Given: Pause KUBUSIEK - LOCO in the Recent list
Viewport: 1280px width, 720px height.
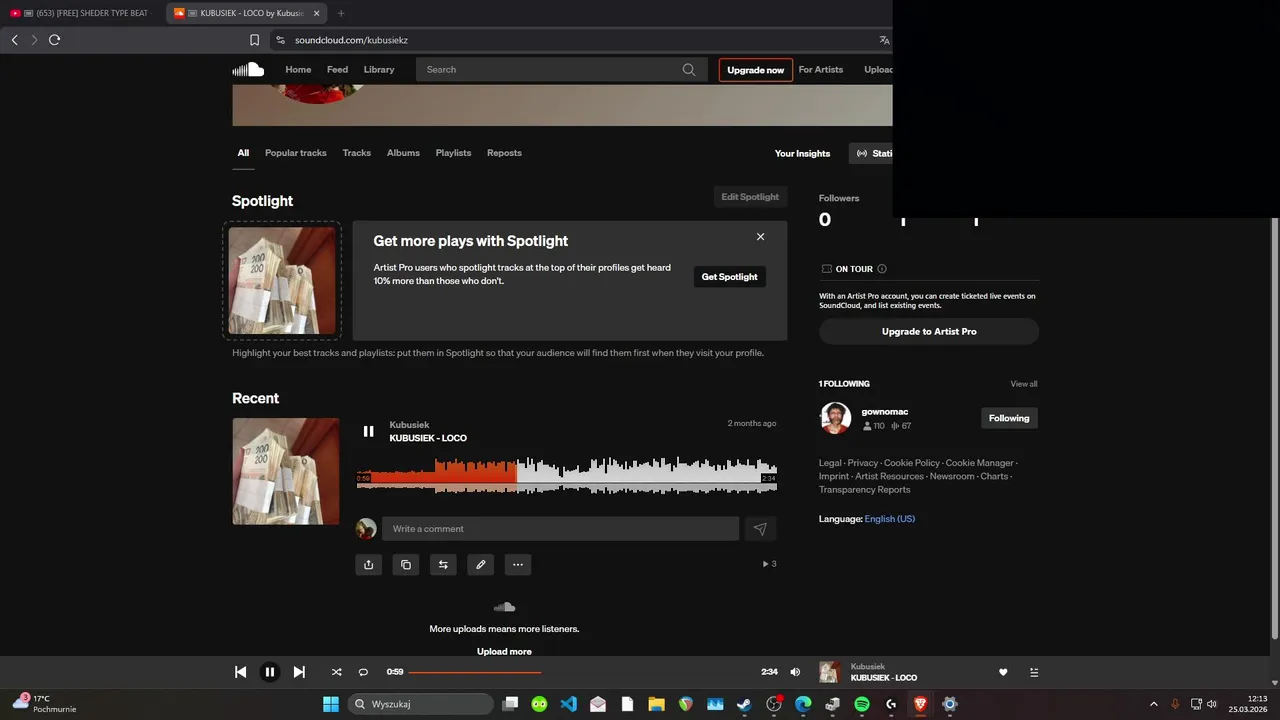Looking at the screenshot, I should [x=368, y=431].
